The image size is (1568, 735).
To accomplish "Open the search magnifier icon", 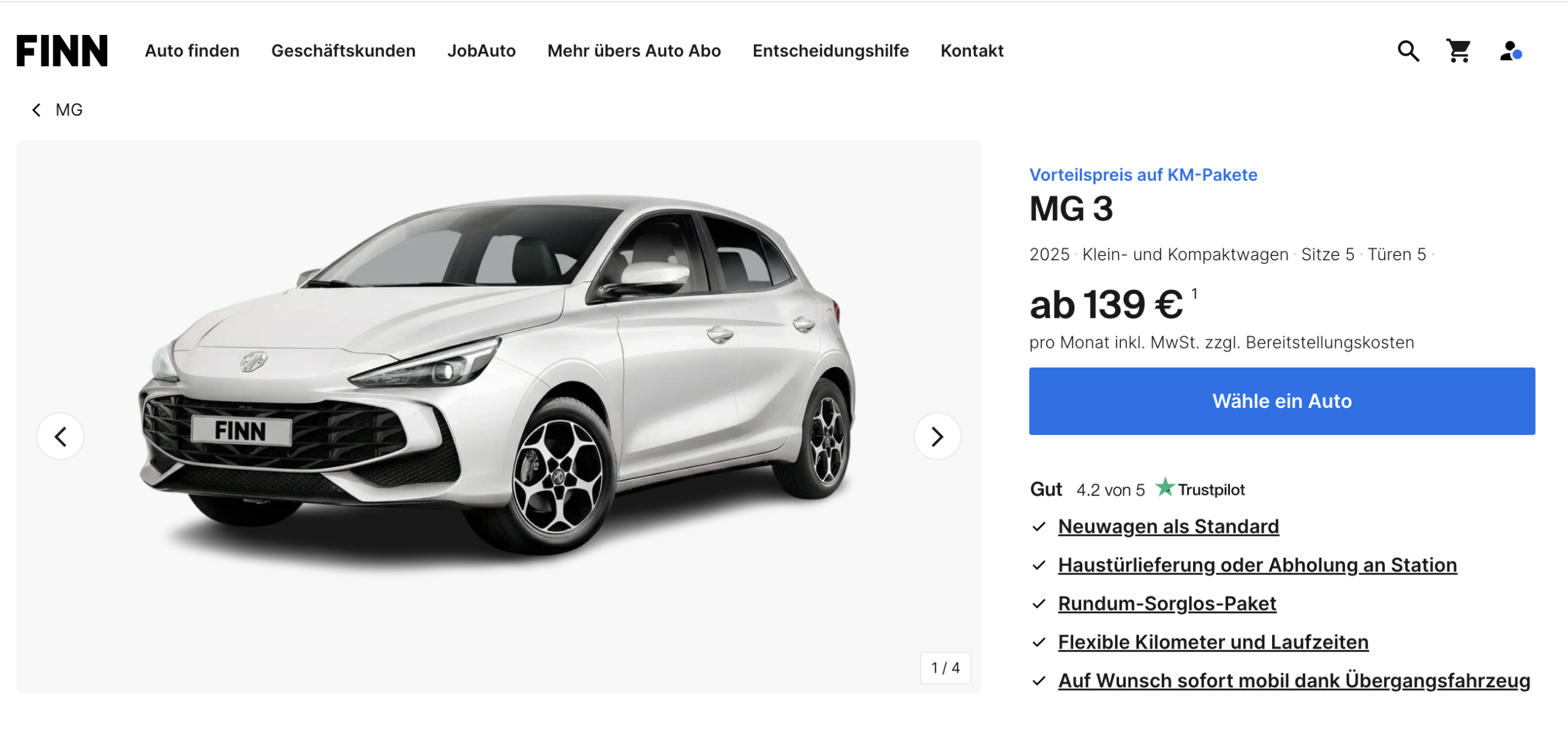I will [x=1408, y=51].
